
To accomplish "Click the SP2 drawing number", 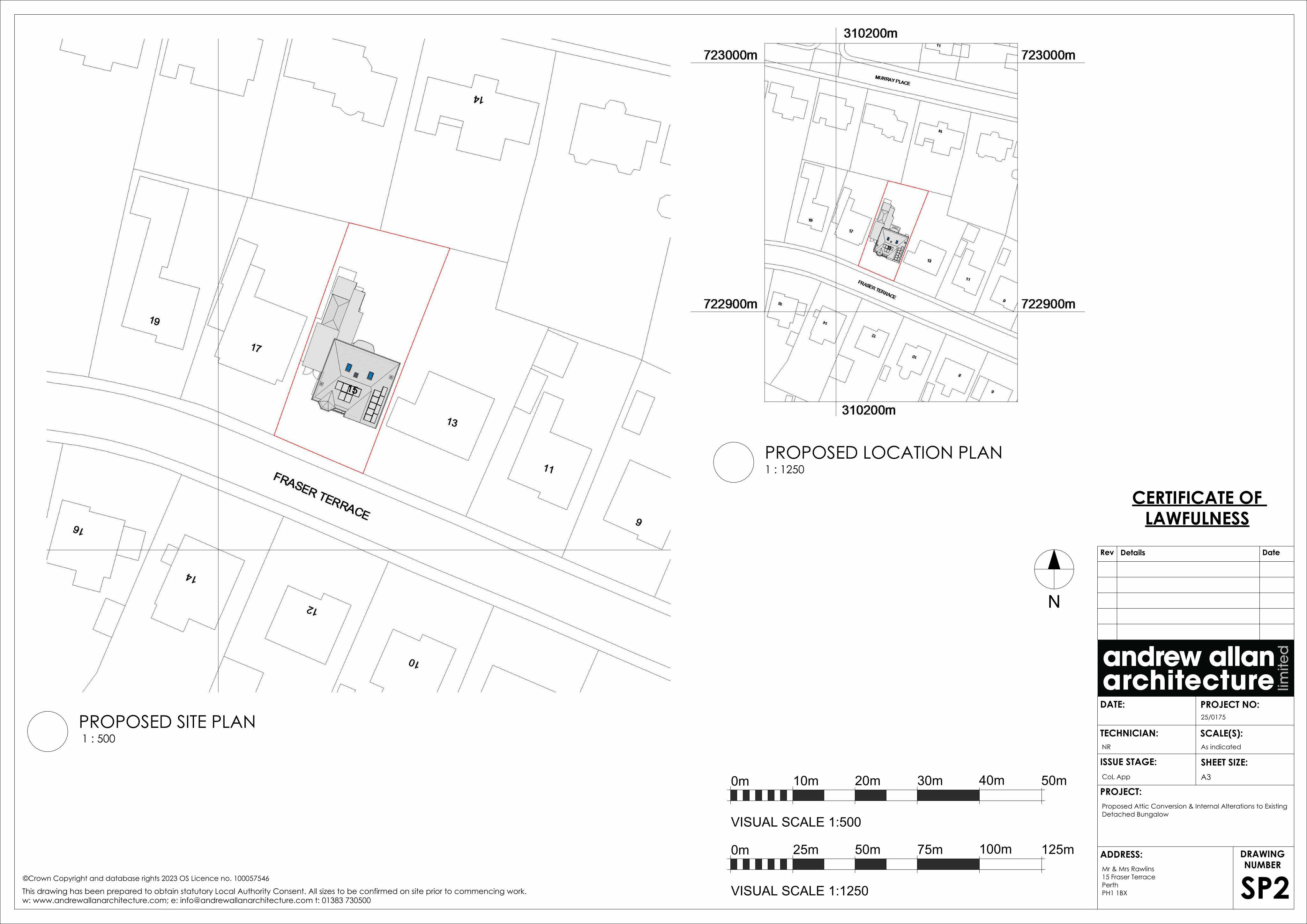I will click(1264, 889).
